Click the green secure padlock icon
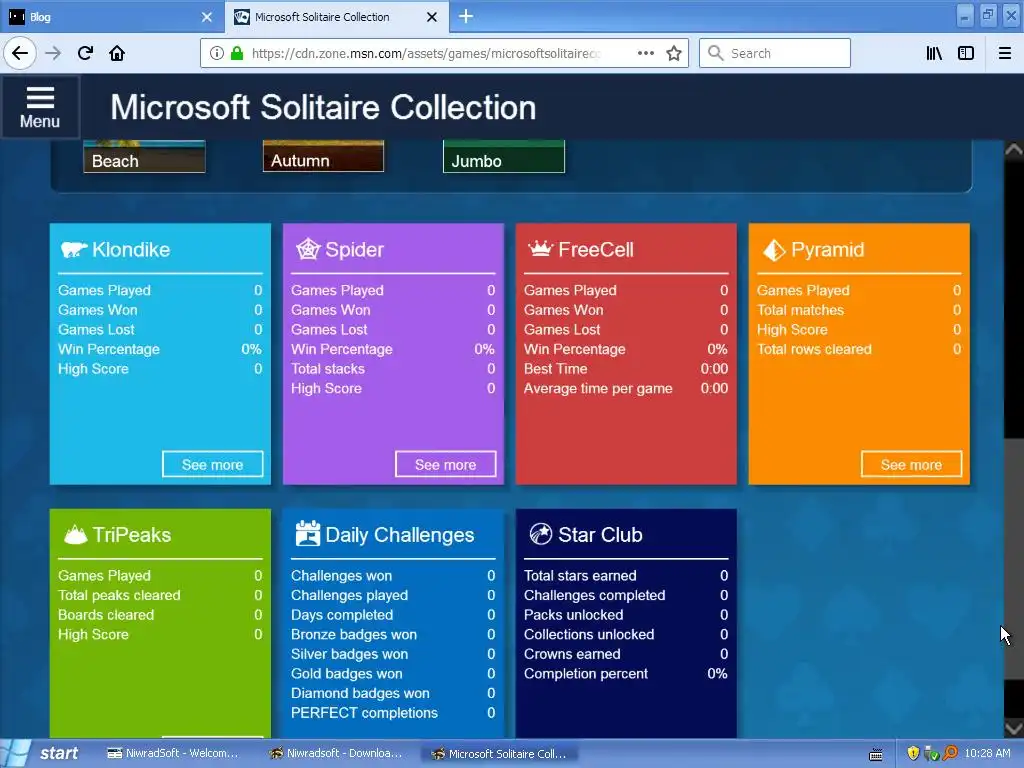 coord(237,53)
